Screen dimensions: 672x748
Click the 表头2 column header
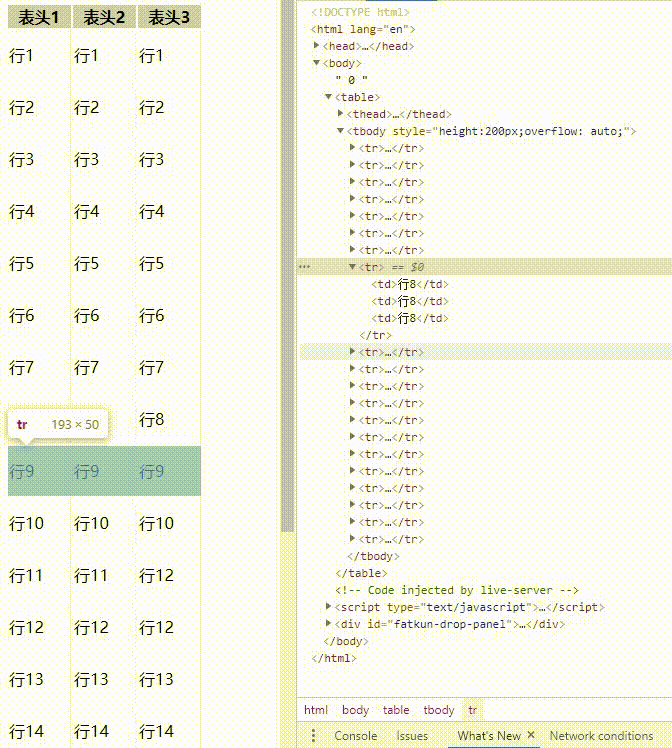[103, 17]
